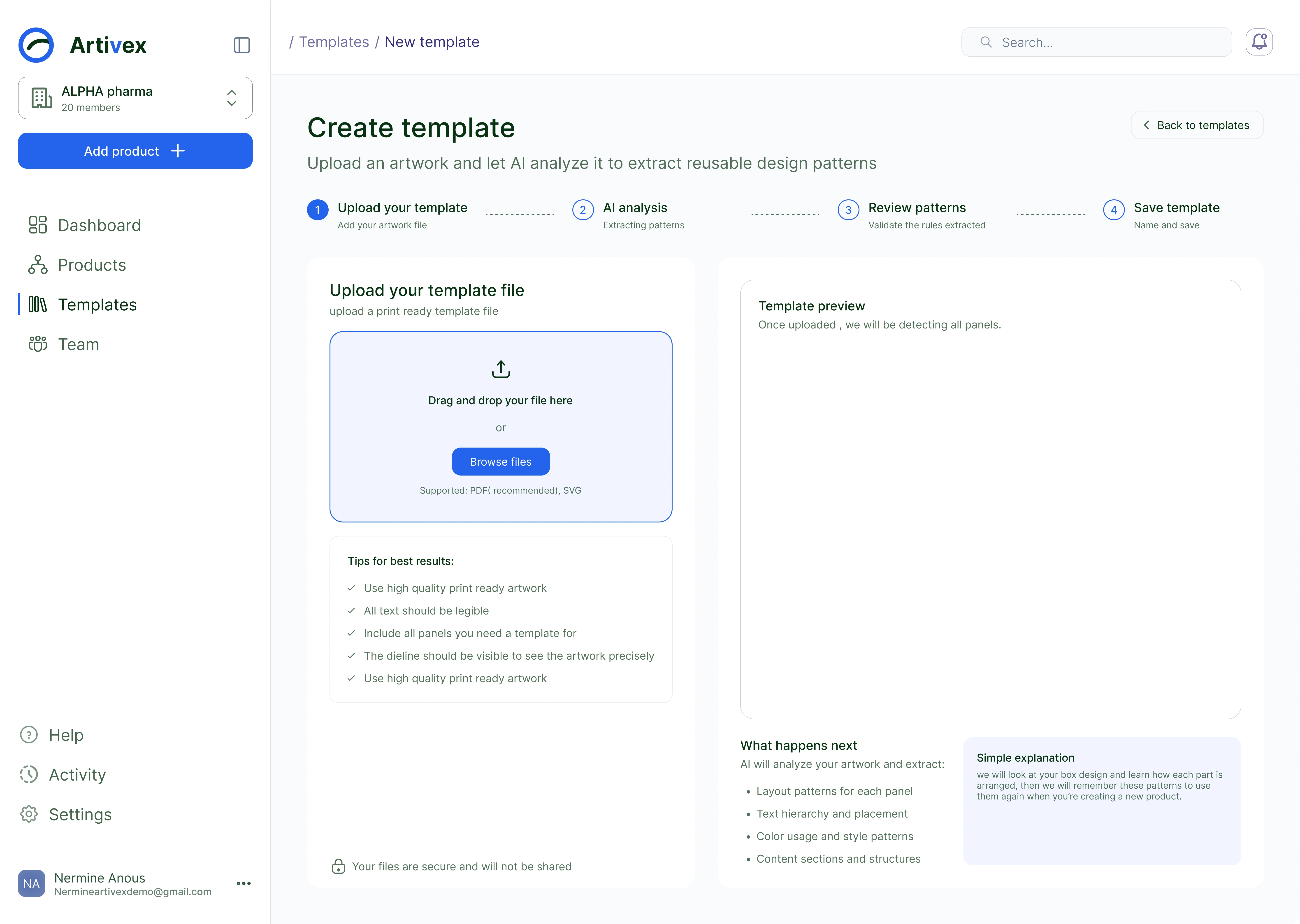1300x924 pixels.
Task: Click the Template preview panel area
Action: [990, 499]
